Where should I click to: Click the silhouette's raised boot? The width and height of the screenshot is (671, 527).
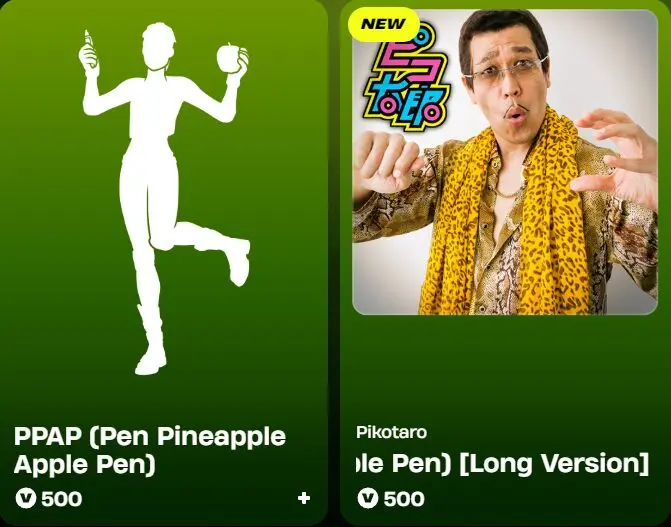click(x=237, y=261)
